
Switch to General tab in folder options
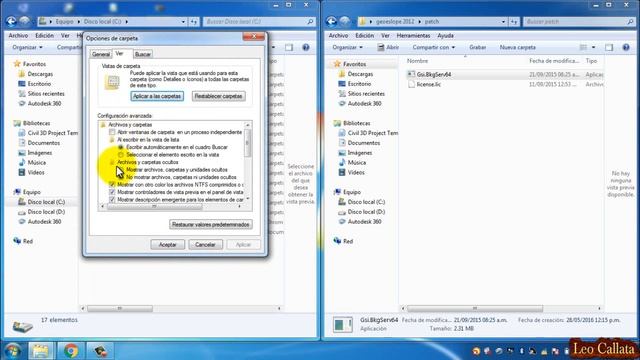101,54
